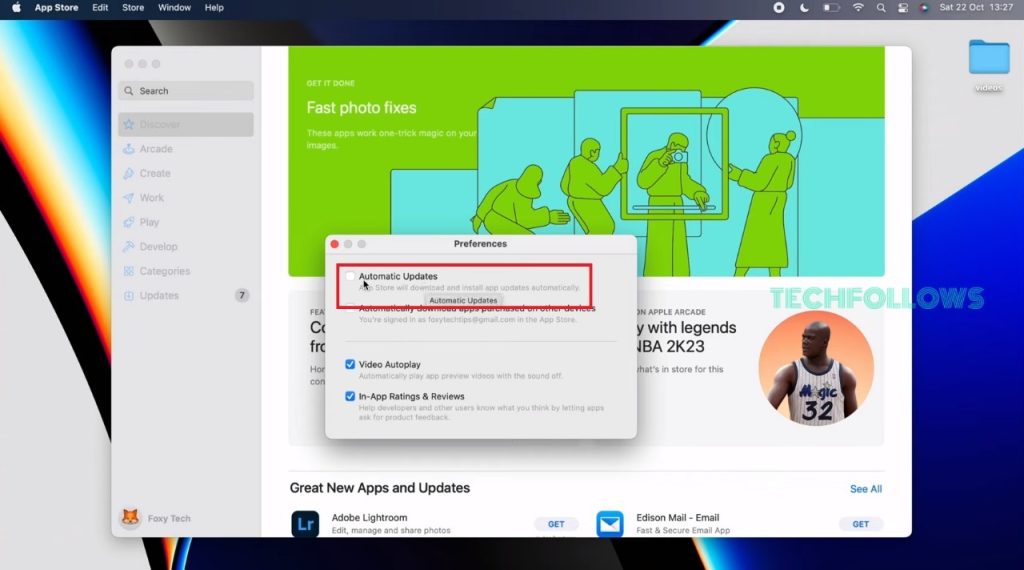Open the Fast photo fixes feature banner
The image size is (1024, 570).
(586, 161)
